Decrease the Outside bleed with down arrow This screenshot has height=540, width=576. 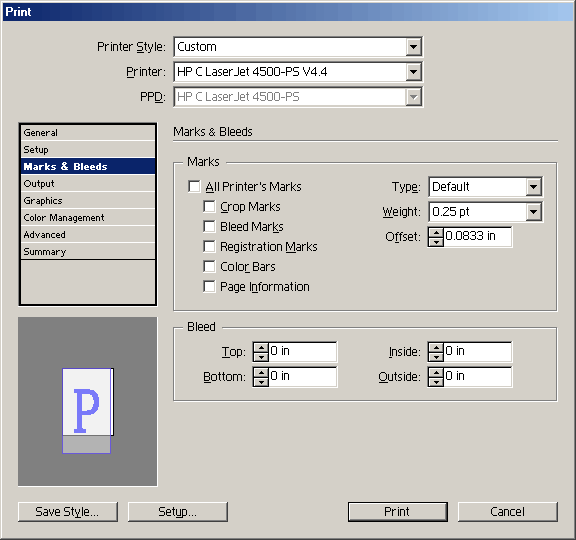436,382
